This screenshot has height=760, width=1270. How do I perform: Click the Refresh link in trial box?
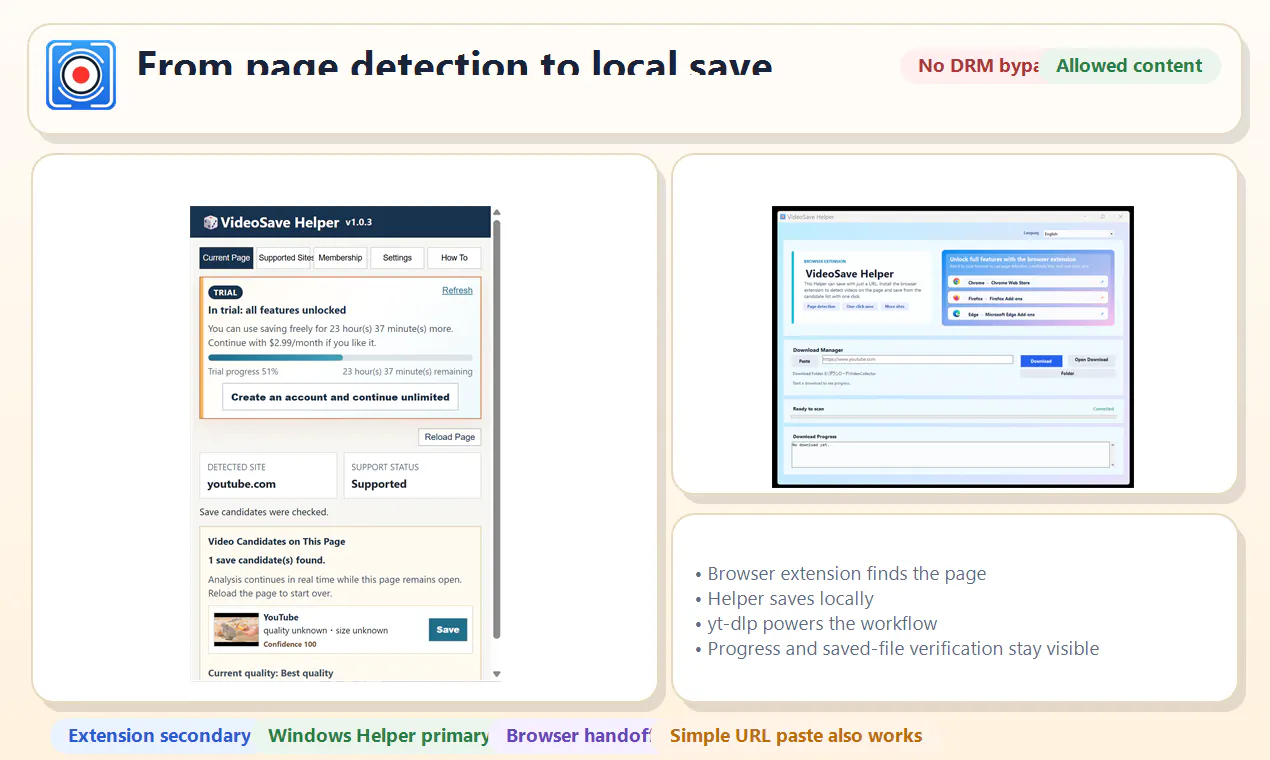(457, 291)
